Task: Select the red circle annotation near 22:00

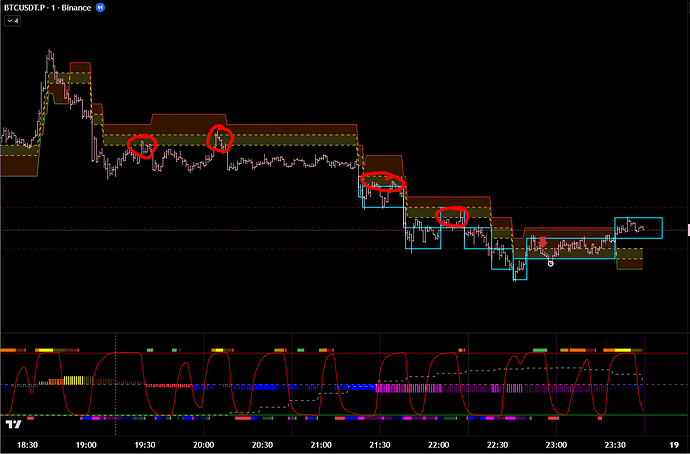Action: 453,215
